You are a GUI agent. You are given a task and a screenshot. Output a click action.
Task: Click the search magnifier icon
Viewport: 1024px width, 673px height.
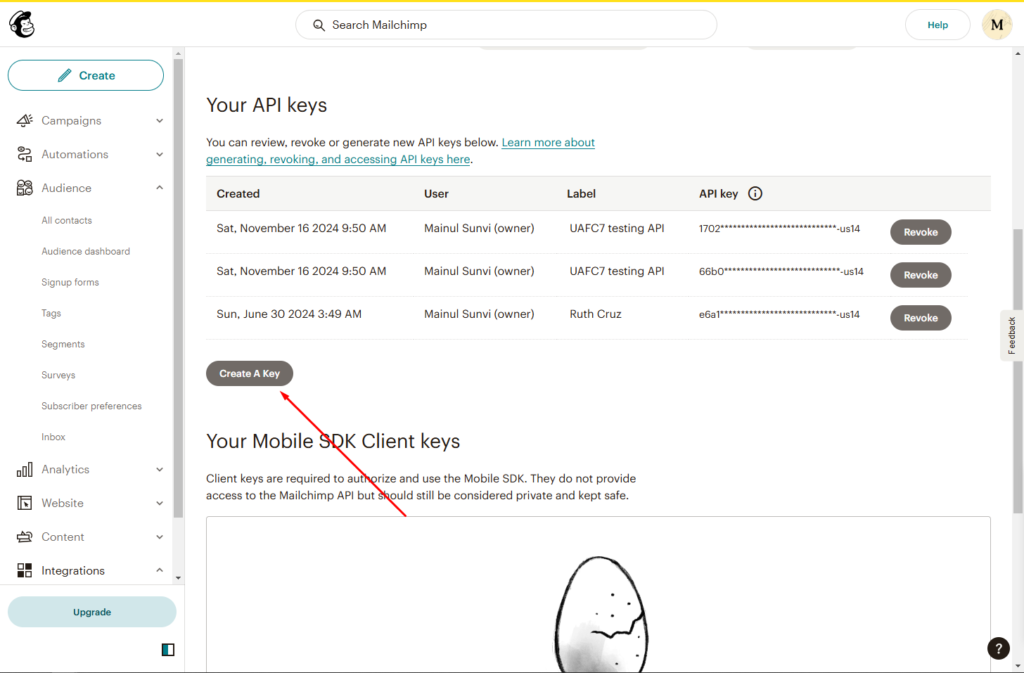pos(319,25)
